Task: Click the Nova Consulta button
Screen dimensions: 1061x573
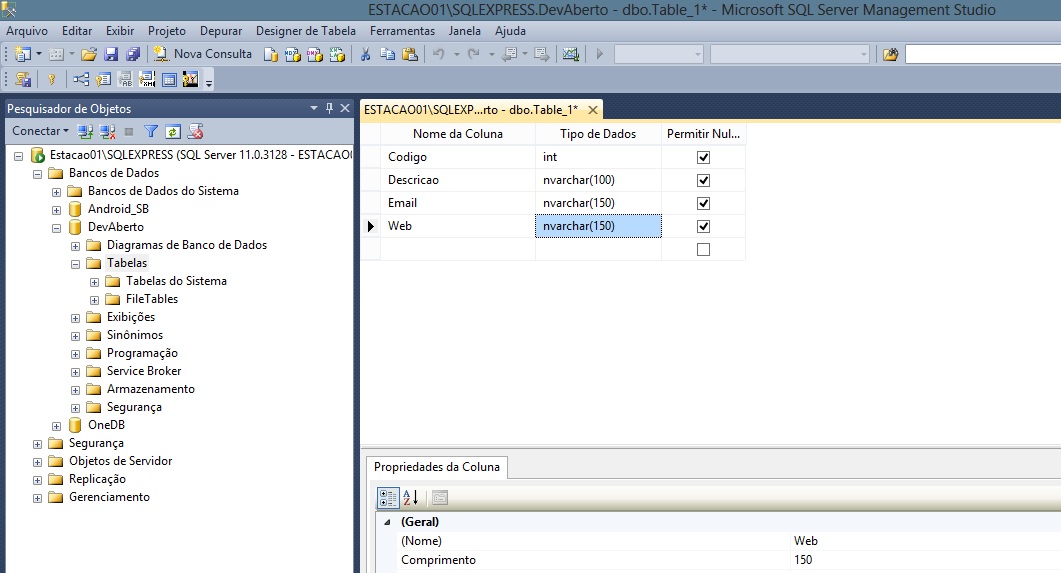Action: point(203,54)
